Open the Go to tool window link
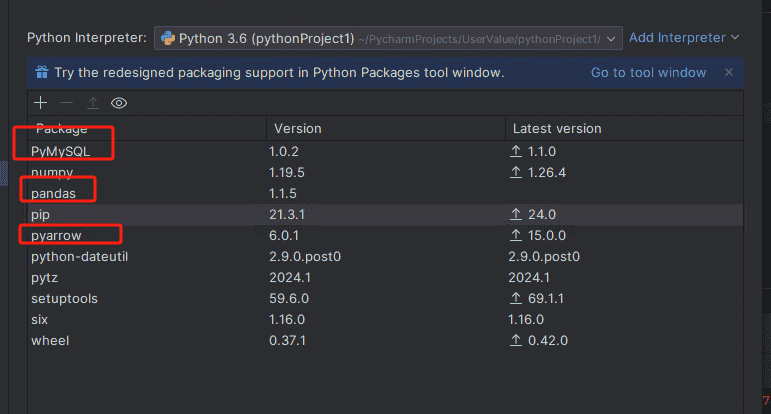This screenshot has height=414, width=771. pos(648,72)
